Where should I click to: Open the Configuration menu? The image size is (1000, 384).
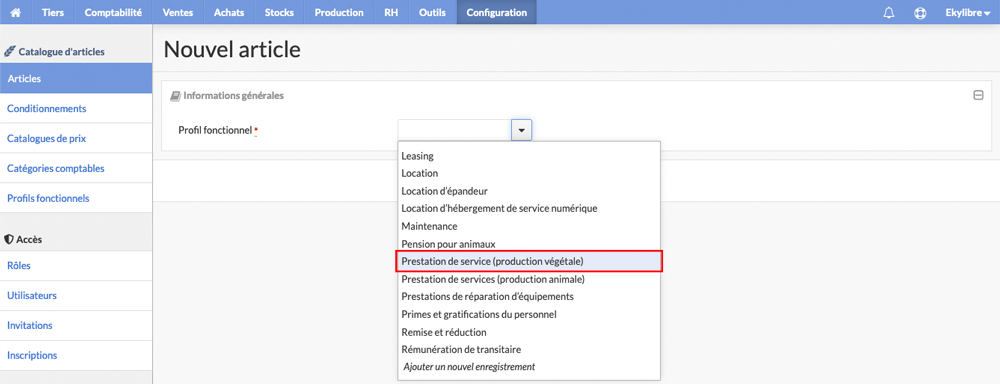(x=496, y=12)
